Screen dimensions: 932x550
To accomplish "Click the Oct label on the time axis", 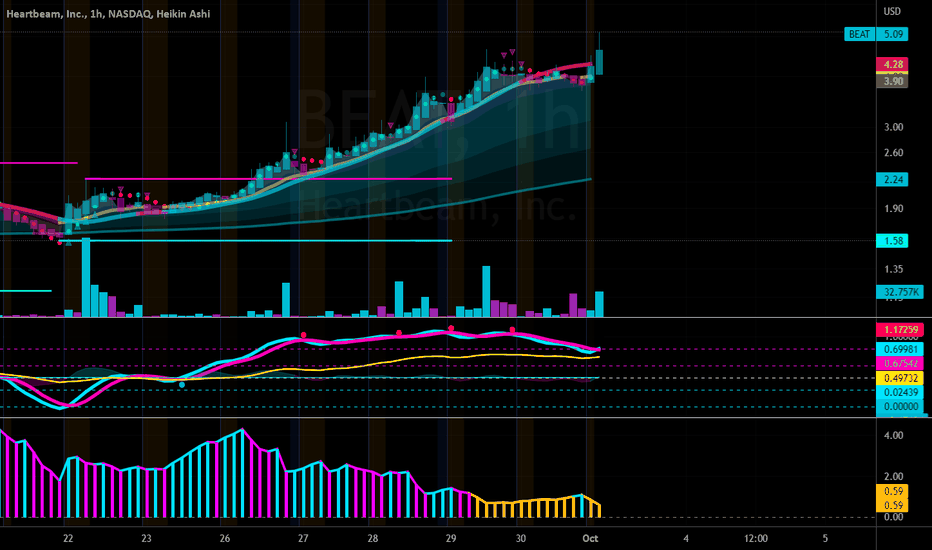I will point(590,538).
